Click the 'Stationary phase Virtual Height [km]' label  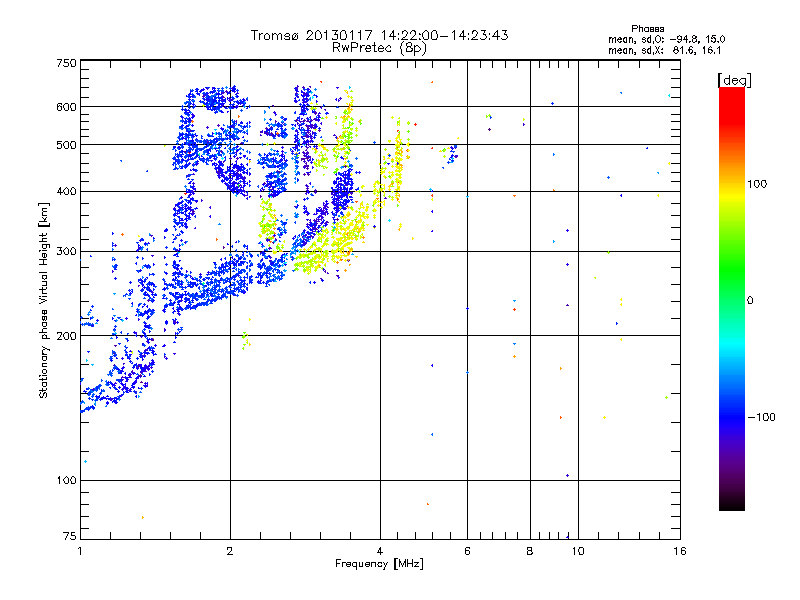tap(44, 300)
